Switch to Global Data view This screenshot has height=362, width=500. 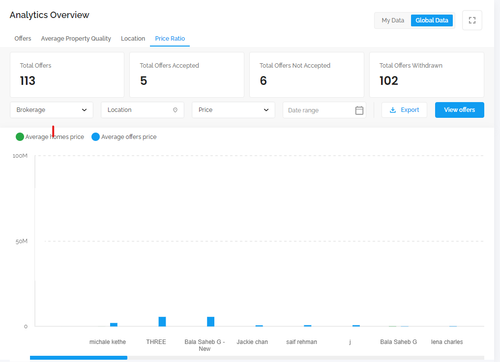[x=432, y=20]
